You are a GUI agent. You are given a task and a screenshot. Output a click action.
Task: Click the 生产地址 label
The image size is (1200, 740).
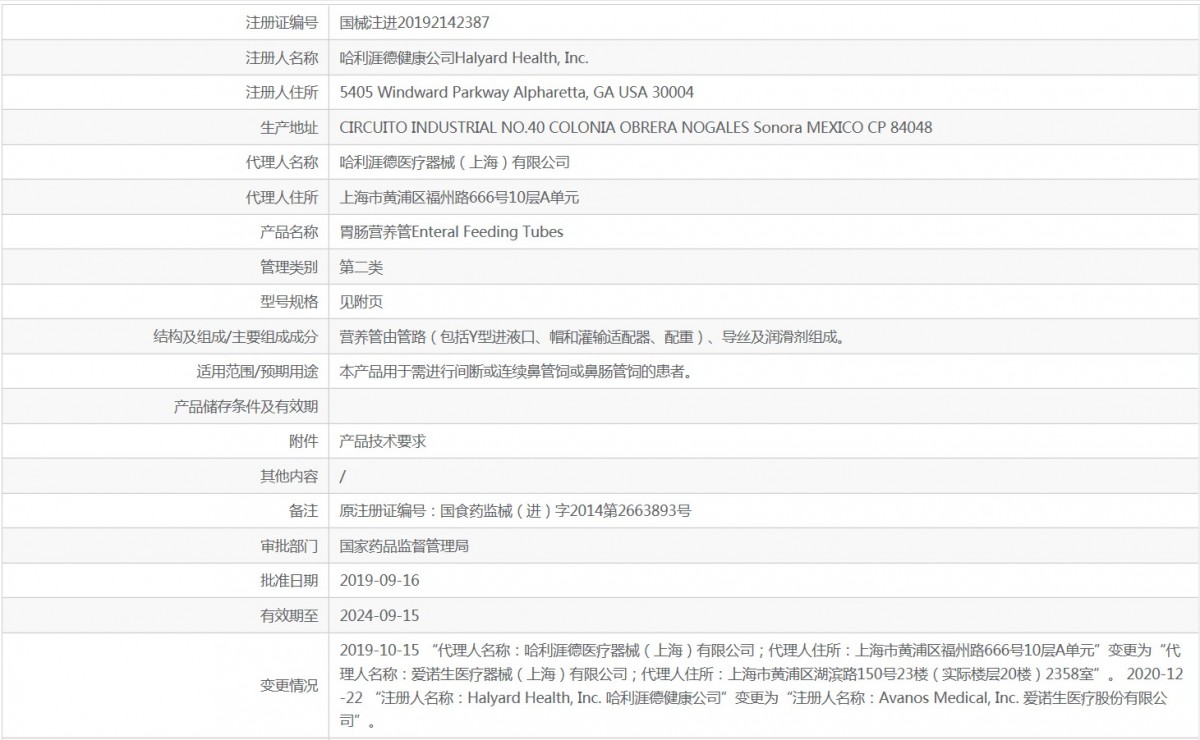click(x=289, y=127)
